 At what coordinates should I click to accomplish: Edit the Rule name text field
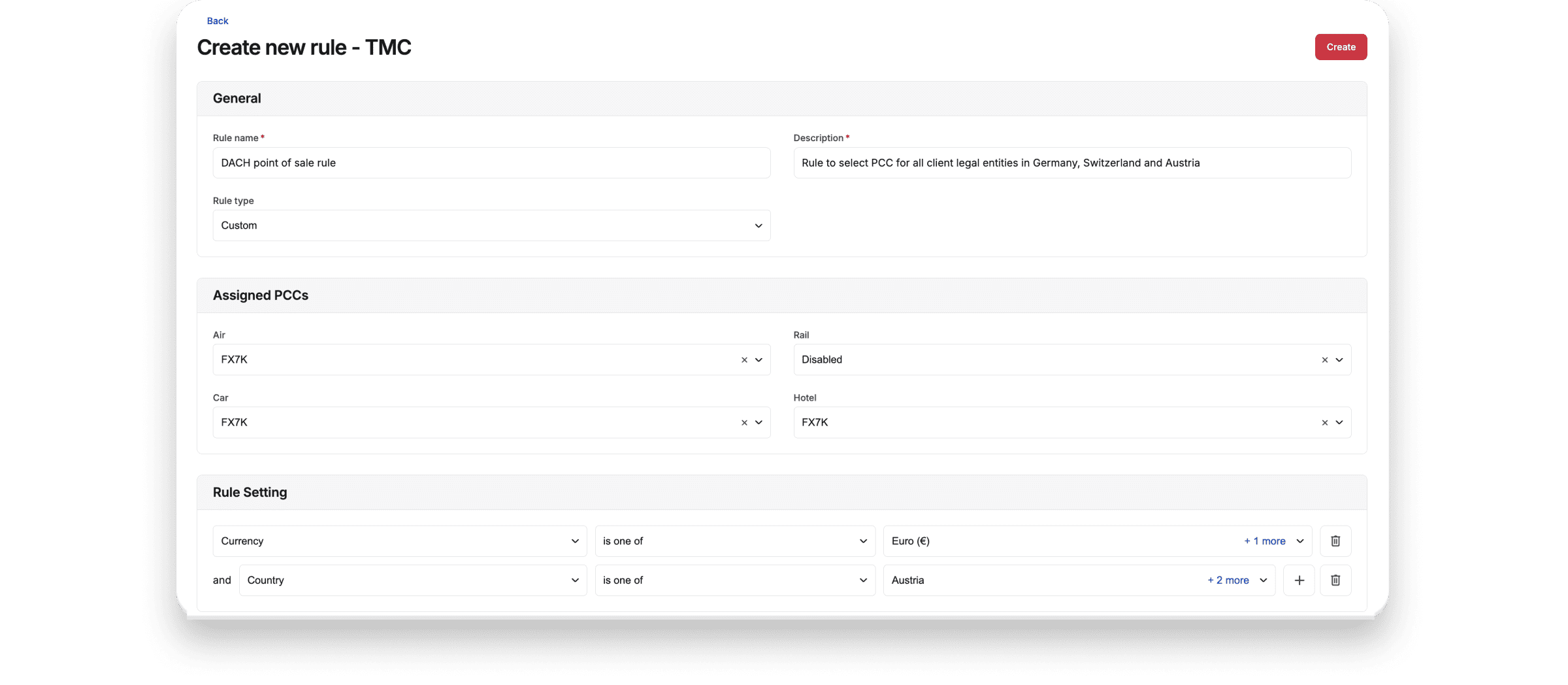pos(491,163)
